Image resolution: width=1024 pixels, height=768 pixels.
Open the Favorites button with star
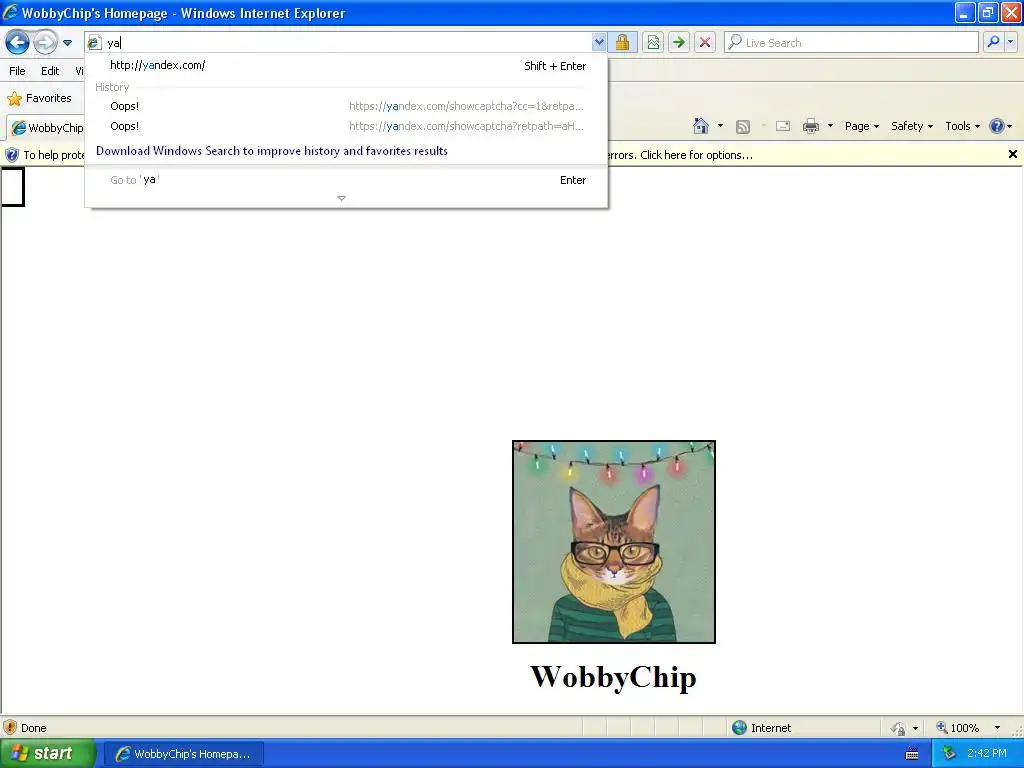pyautogui.click(x=39, y=98)
